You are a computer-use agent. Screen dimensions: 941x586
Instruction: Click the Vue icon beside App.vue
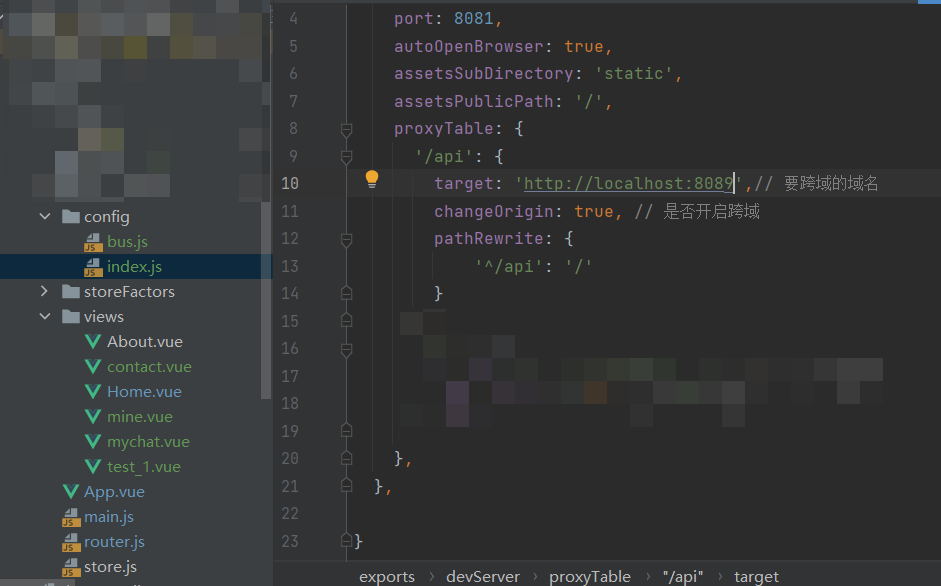pyautogui.click(x=71, y=492)
